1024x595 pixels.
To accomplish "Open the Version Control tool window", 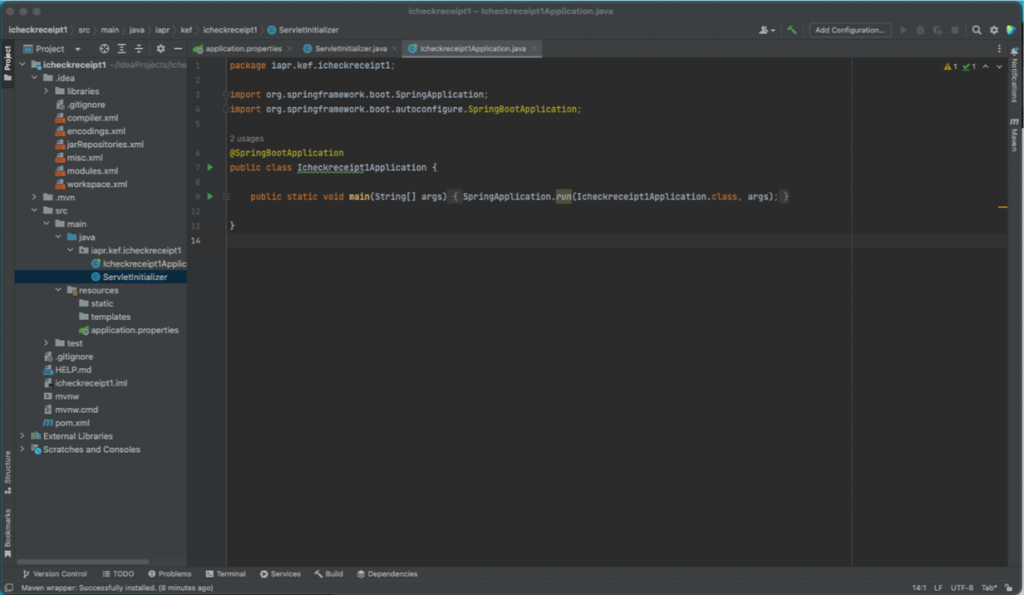I will [55, 574].
